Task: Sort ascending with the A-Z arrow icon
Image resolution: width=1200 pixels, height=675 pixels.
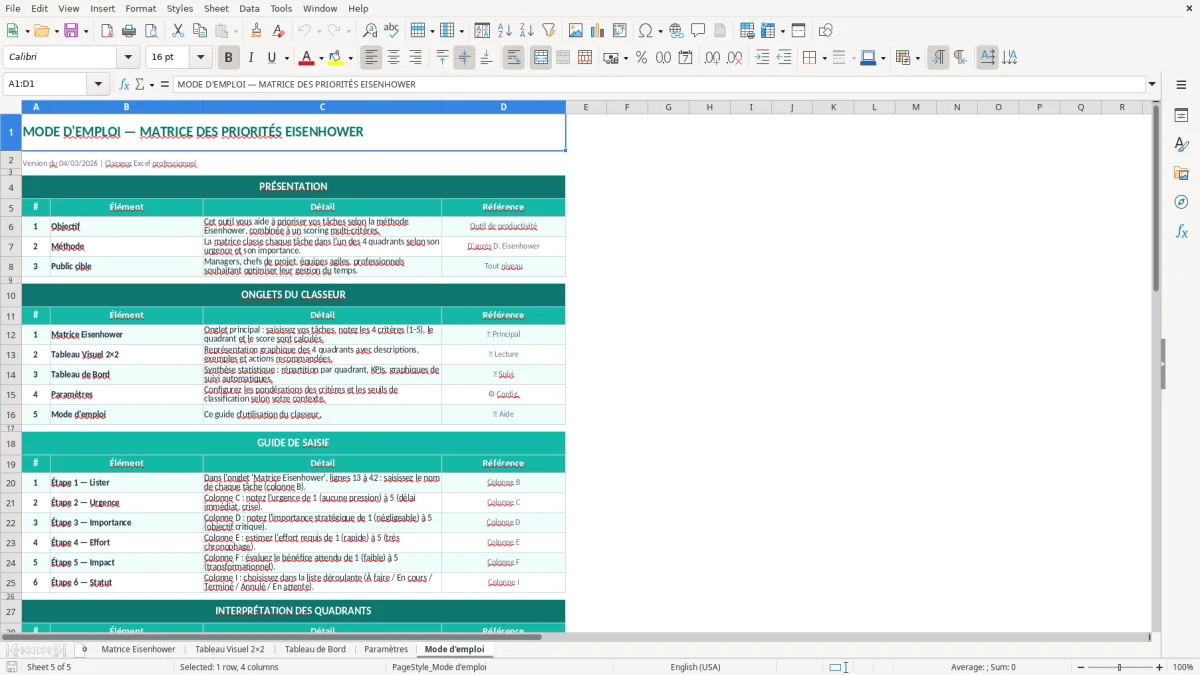Action: tap(505, 31)
